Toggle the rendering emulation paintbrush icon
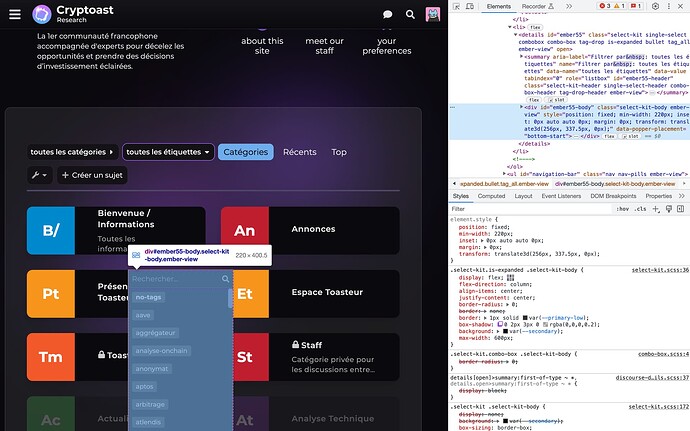 [668, 209]
